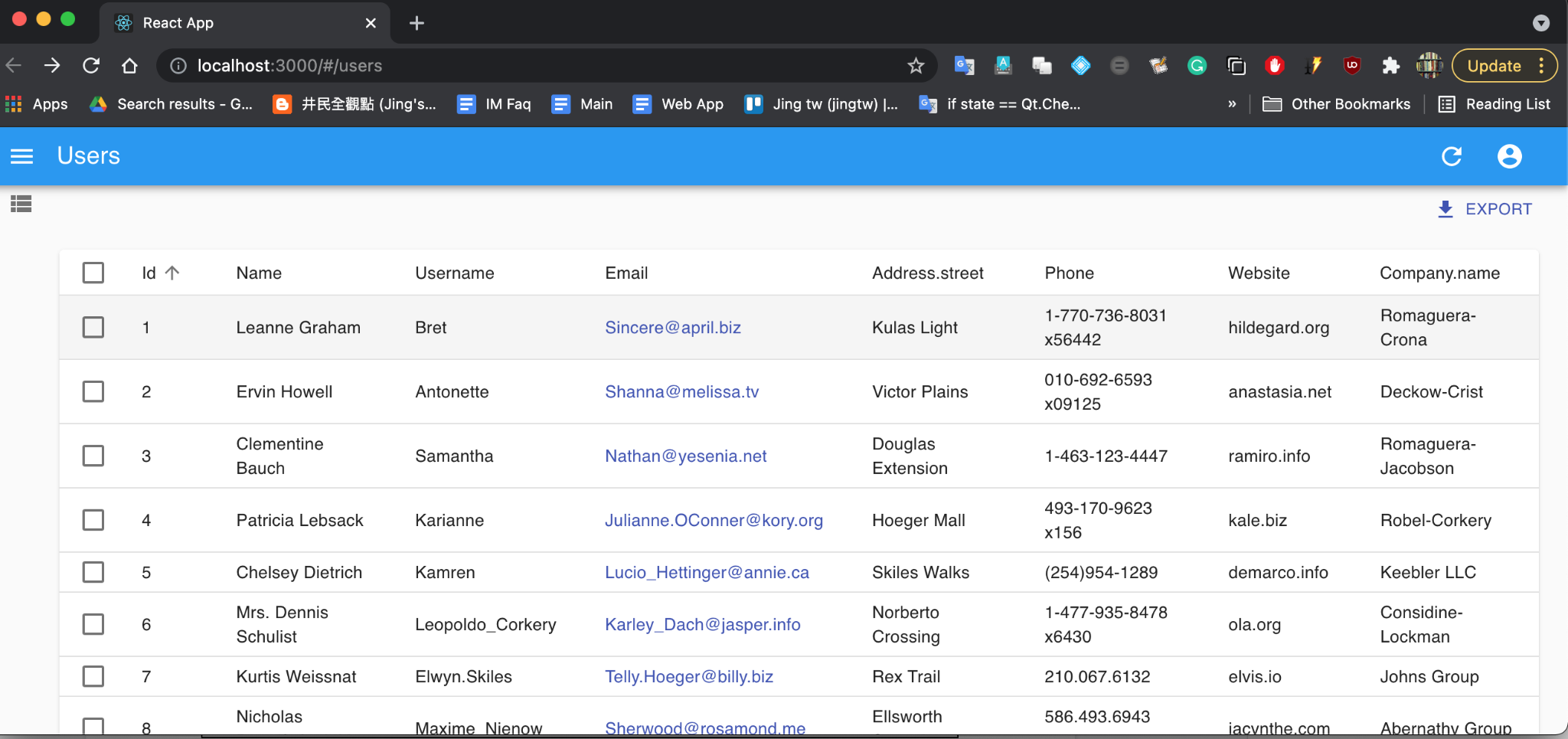1568x739 pixels.
Task: Open the Sincere@april.biz email link
Action: 673,328
